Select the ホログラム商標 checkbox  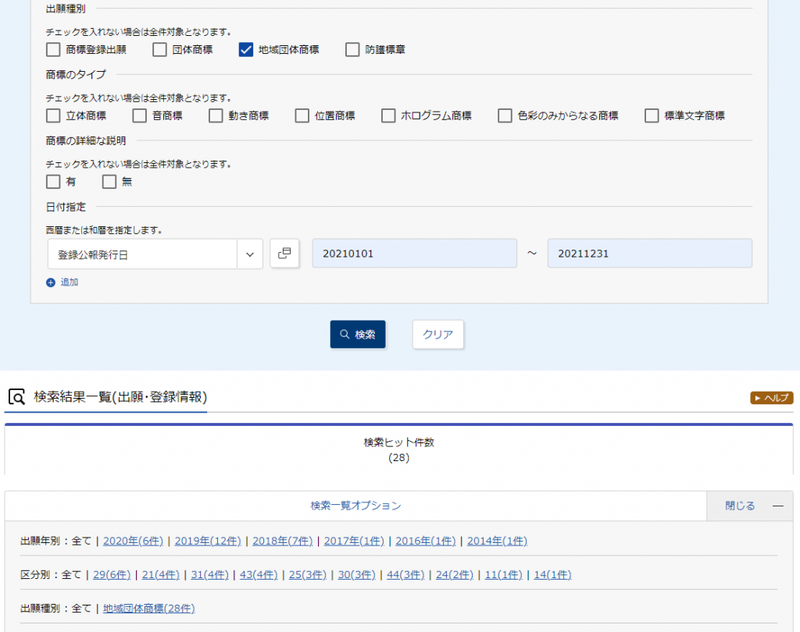tap(388, 116)
